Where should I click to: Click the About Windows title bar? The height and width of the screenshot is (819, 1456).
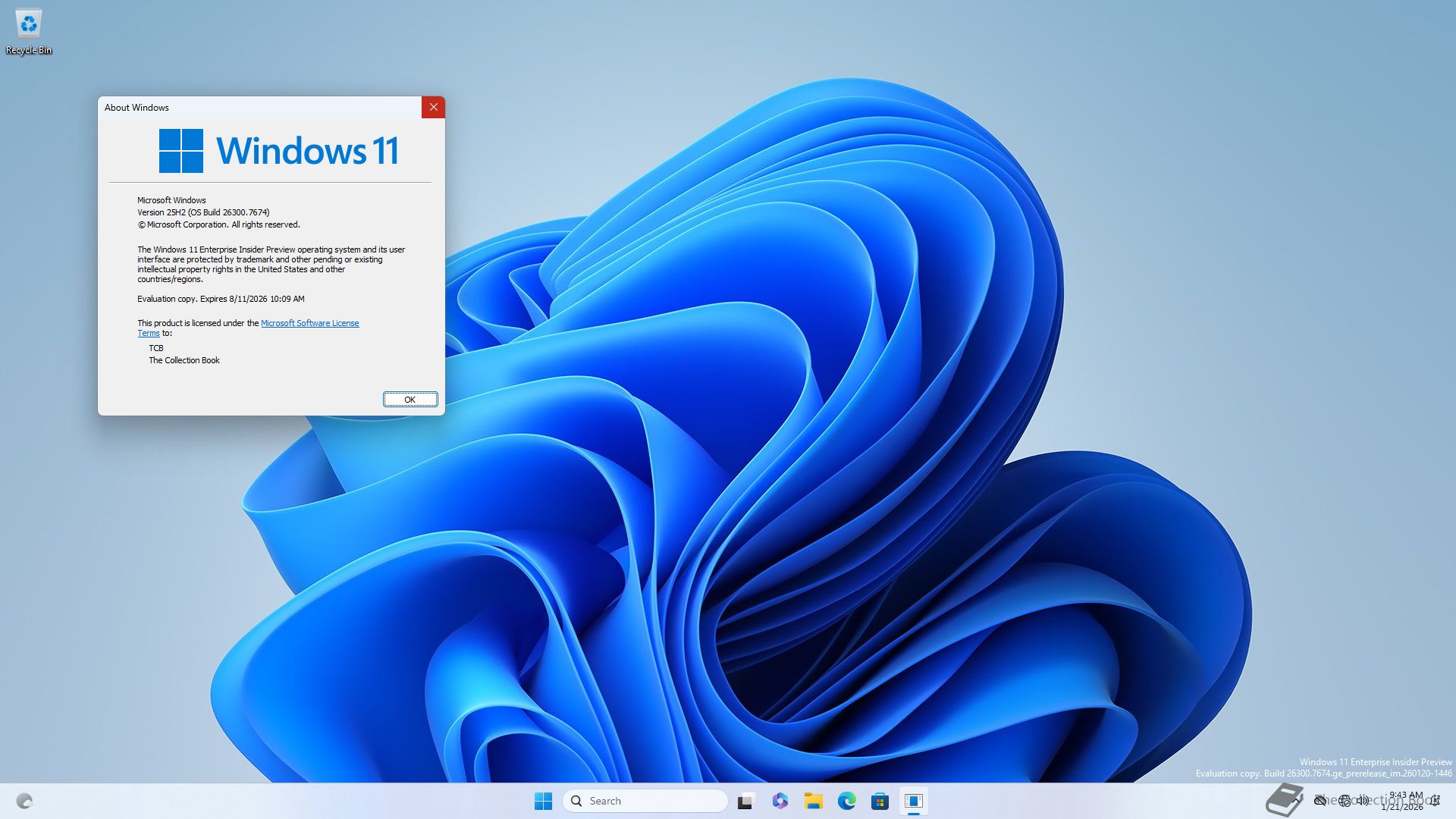[258, 107]
